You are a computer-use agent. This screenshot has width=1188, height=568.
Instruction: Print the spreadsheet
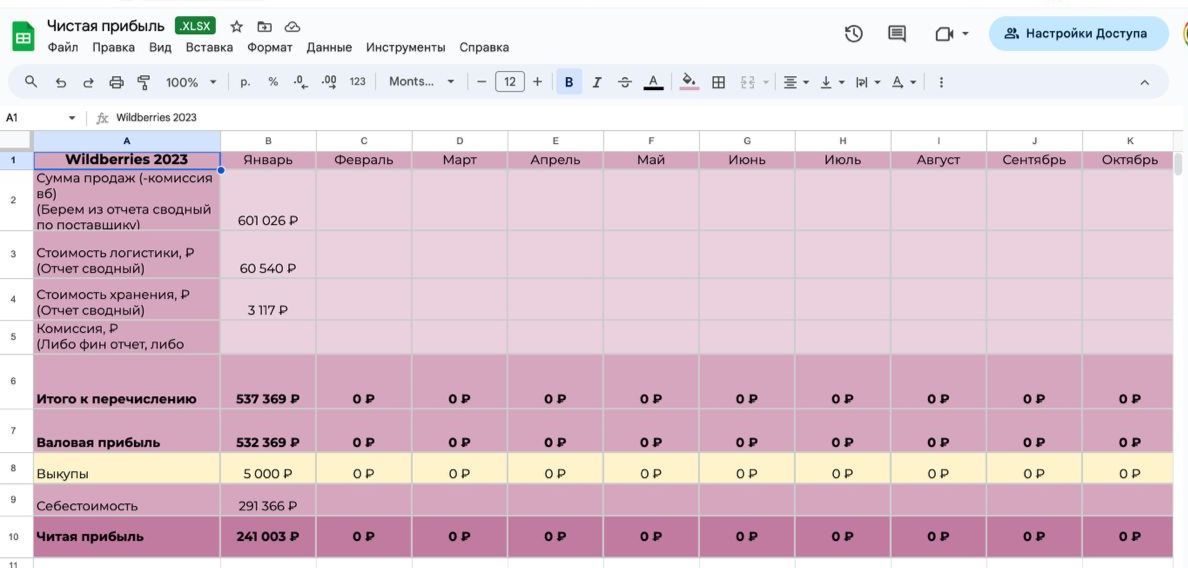[116, 82]
